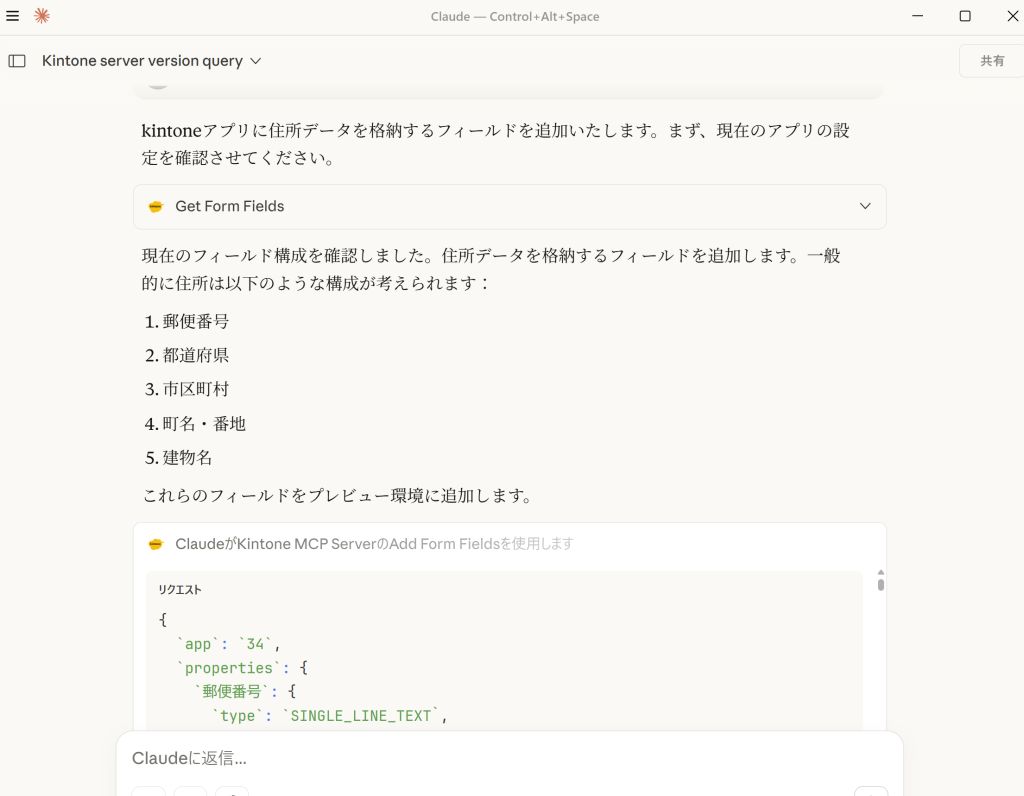Open the hamburger menu in title bar
This screenshot has height=796, width=1024.
pyautogui.click(x=12, y=16)
